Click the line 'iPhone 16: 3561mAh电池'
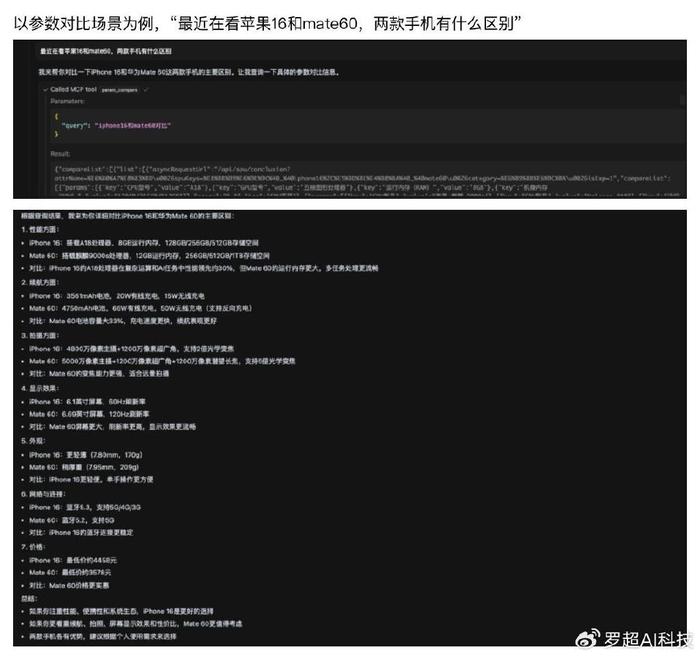700x656 pixels. (x=117, y=296)
